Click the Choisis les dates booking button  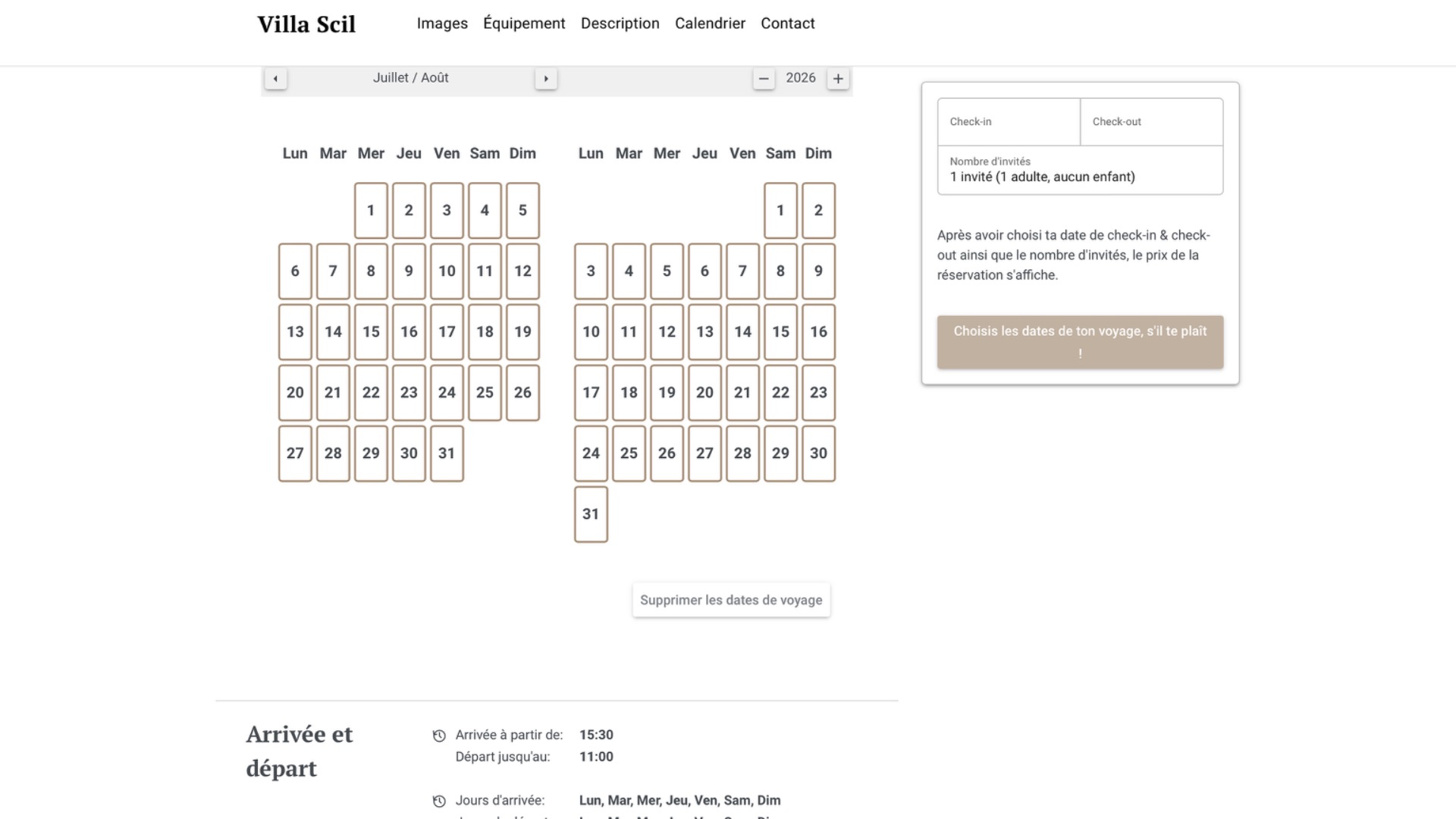point(1080,342)
